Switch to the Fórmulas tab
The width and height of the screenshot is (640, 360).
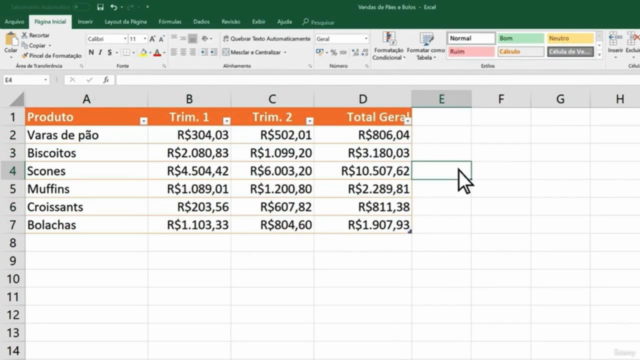coord(170,22)
